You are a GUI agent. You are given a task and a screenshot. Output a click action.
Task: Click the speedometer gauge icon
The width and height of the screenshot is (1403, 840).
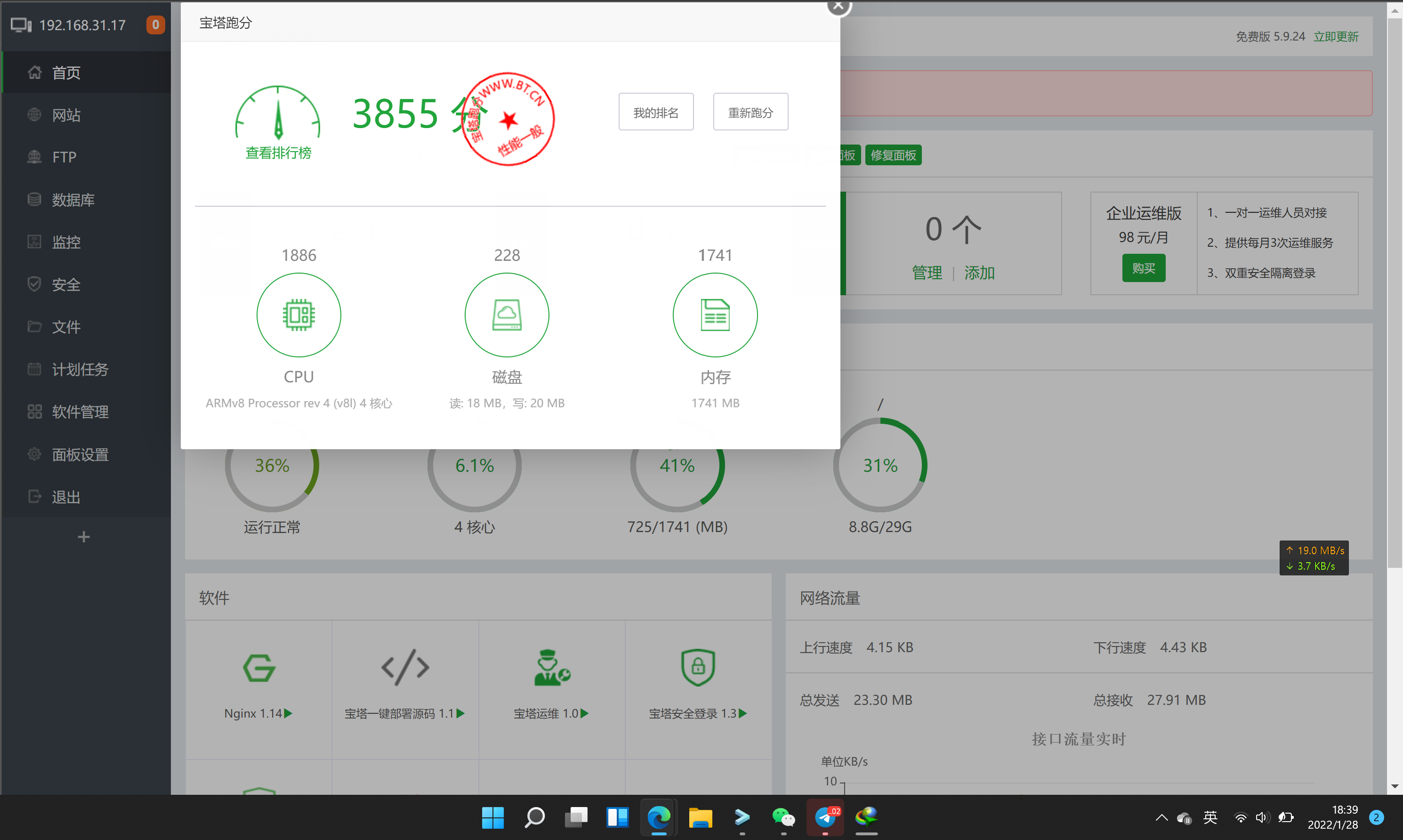tap(278, 112)
